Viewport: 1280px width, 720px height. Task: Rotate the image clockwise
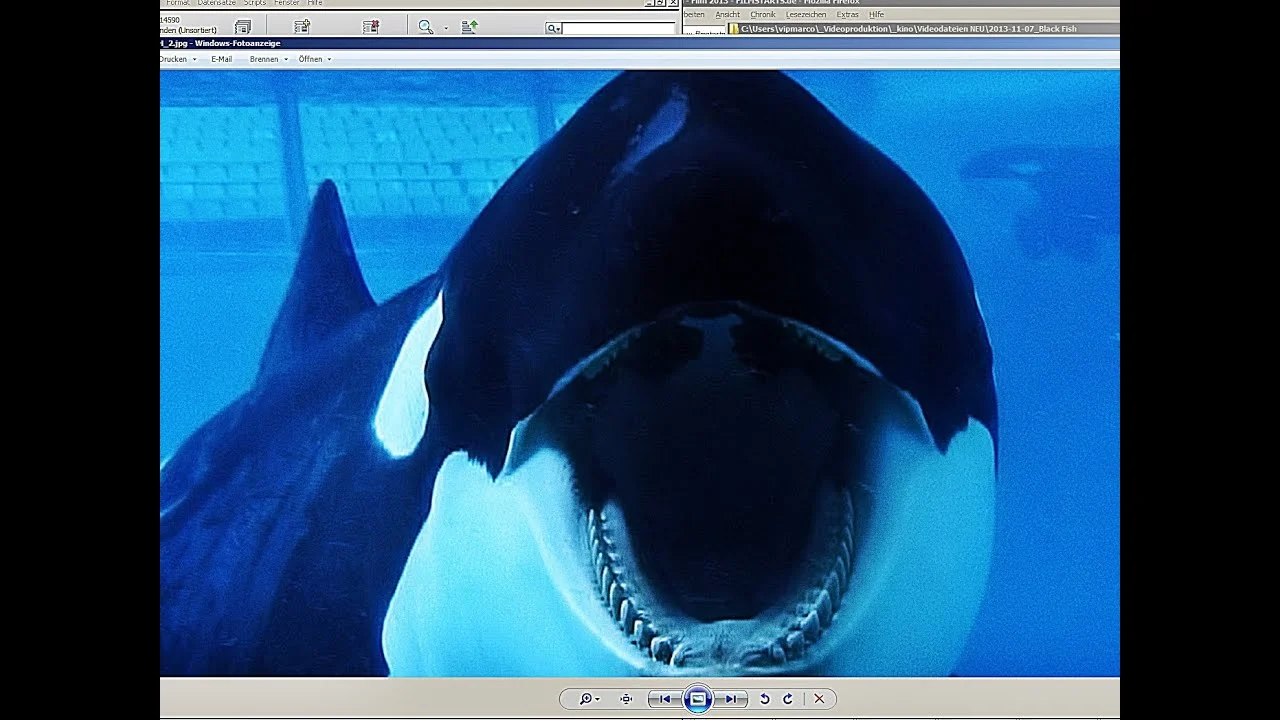pyautogui.click(x=787, y=699)
